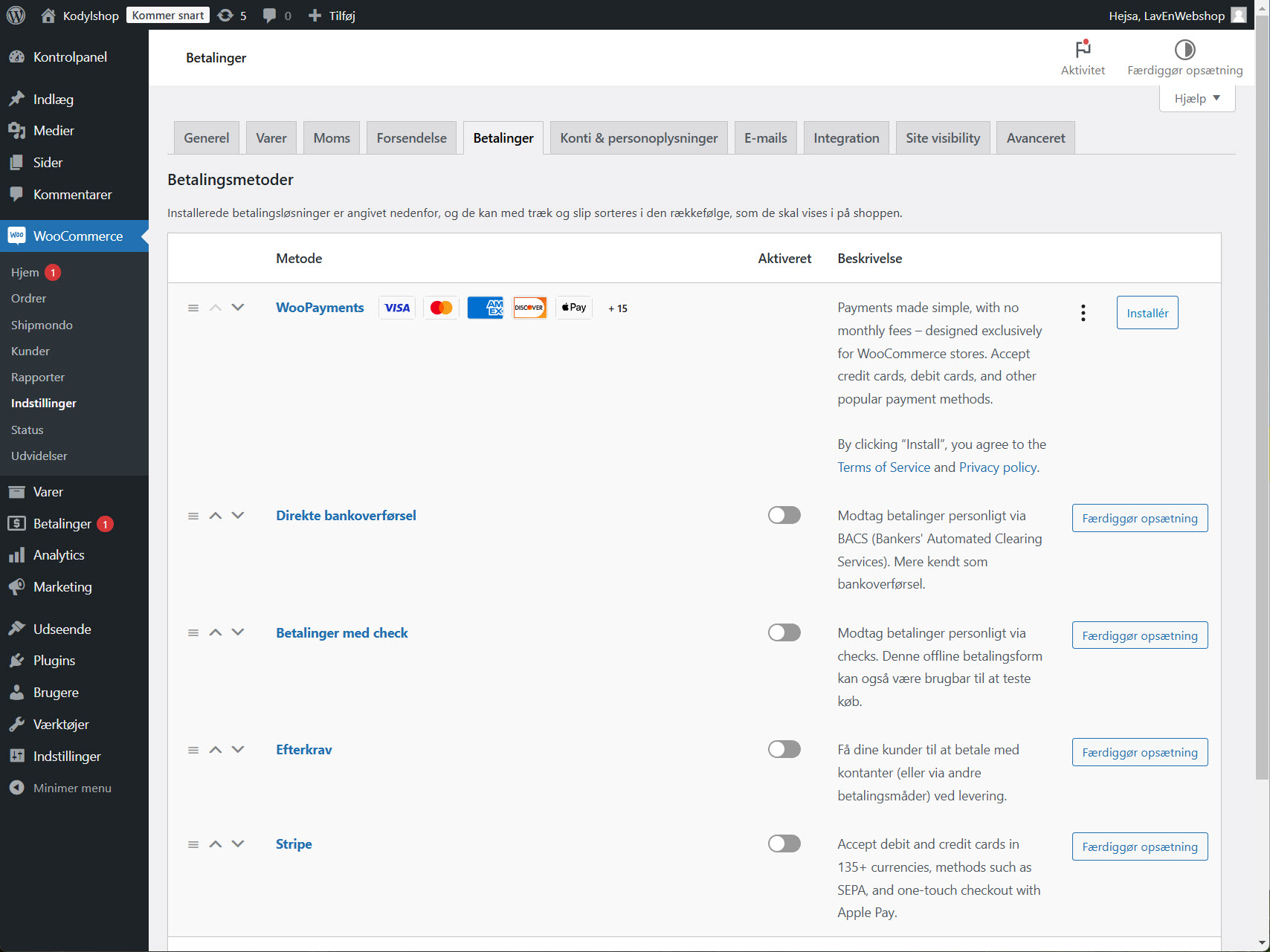
Task: Expand the +15 payment methods list
Action: (617, 308)
